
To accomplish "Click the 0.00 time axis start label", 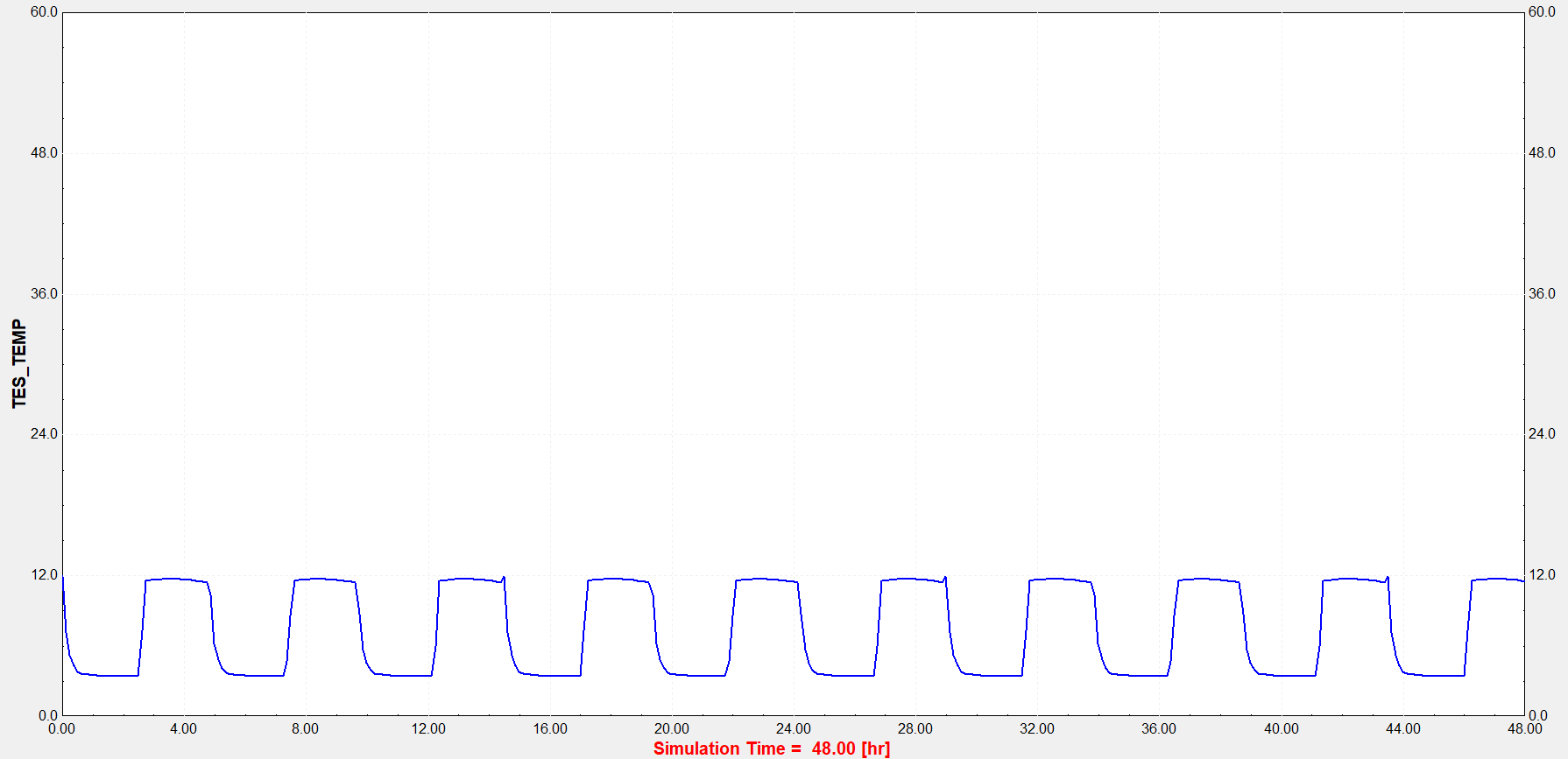I will pyautogui.click(x=61, y=729).
